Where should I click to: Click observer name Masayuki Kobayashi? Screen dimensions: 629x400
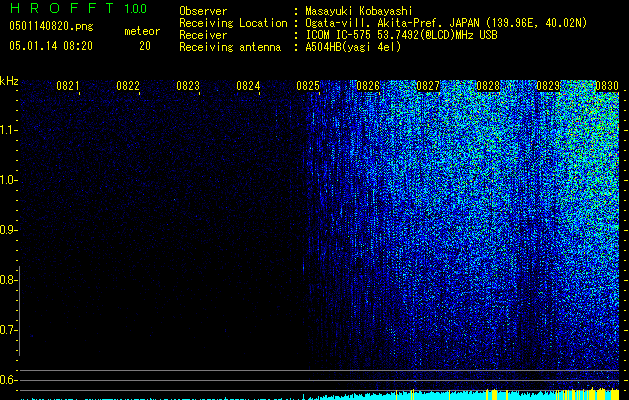point(359,11)
